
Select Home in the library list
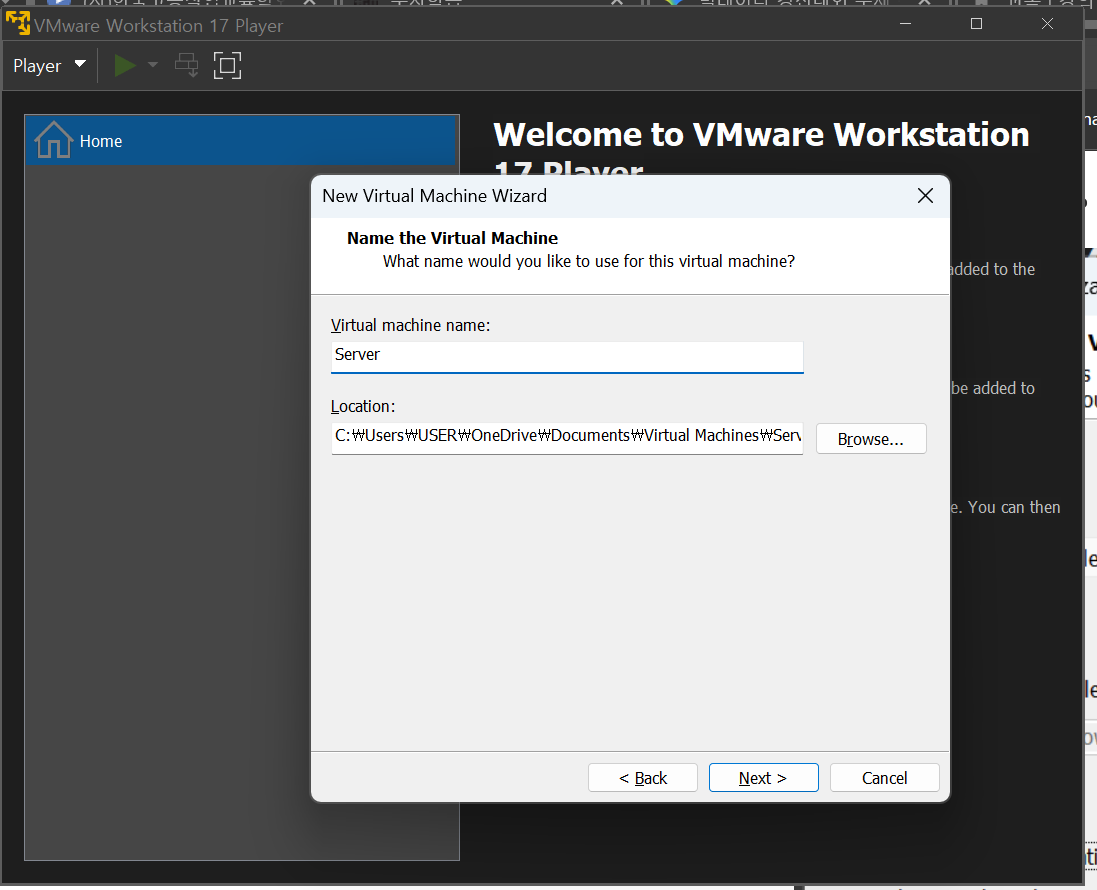click(x=241, y=141)
